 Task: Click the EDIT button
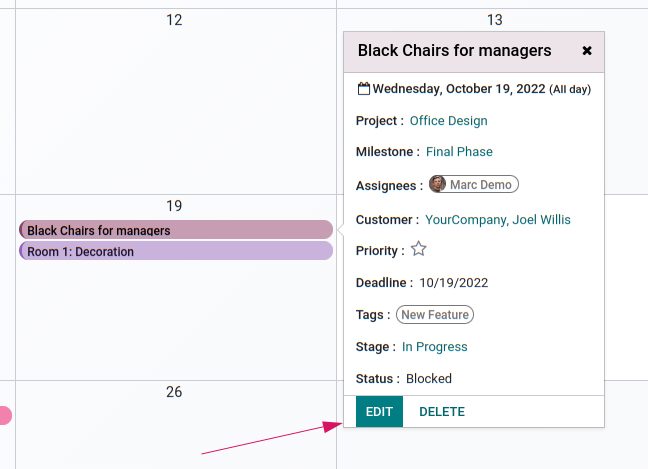point(379,412)
